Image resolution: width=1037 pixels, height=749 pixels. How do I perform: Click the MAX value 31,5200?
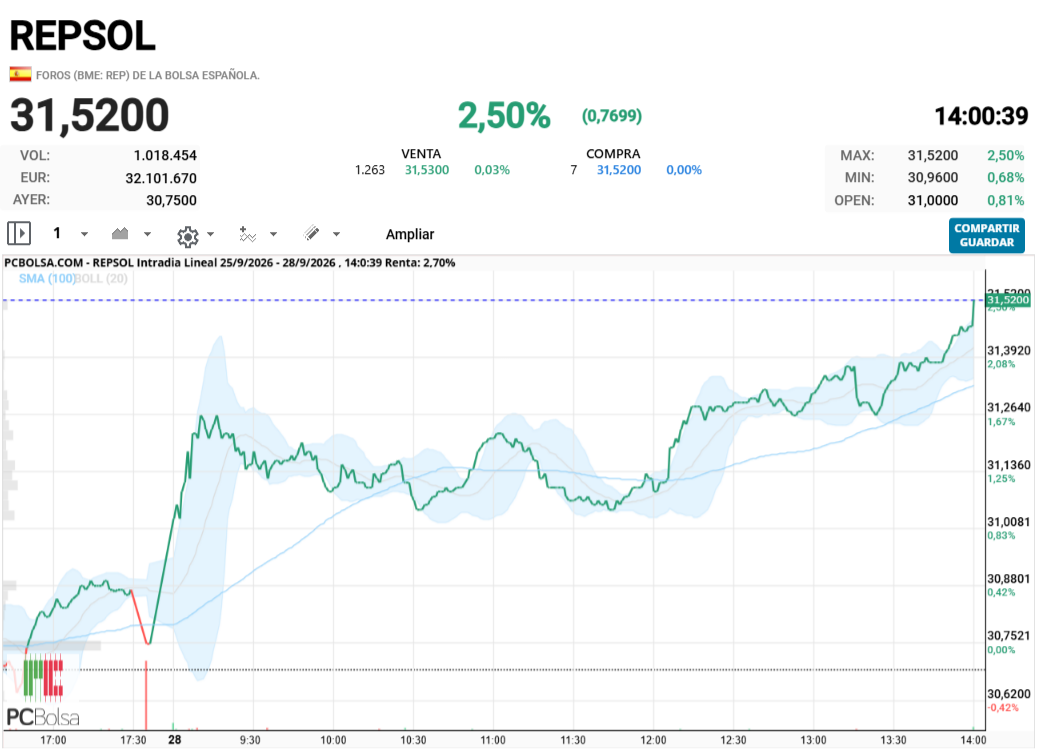[x=933, y=155]
